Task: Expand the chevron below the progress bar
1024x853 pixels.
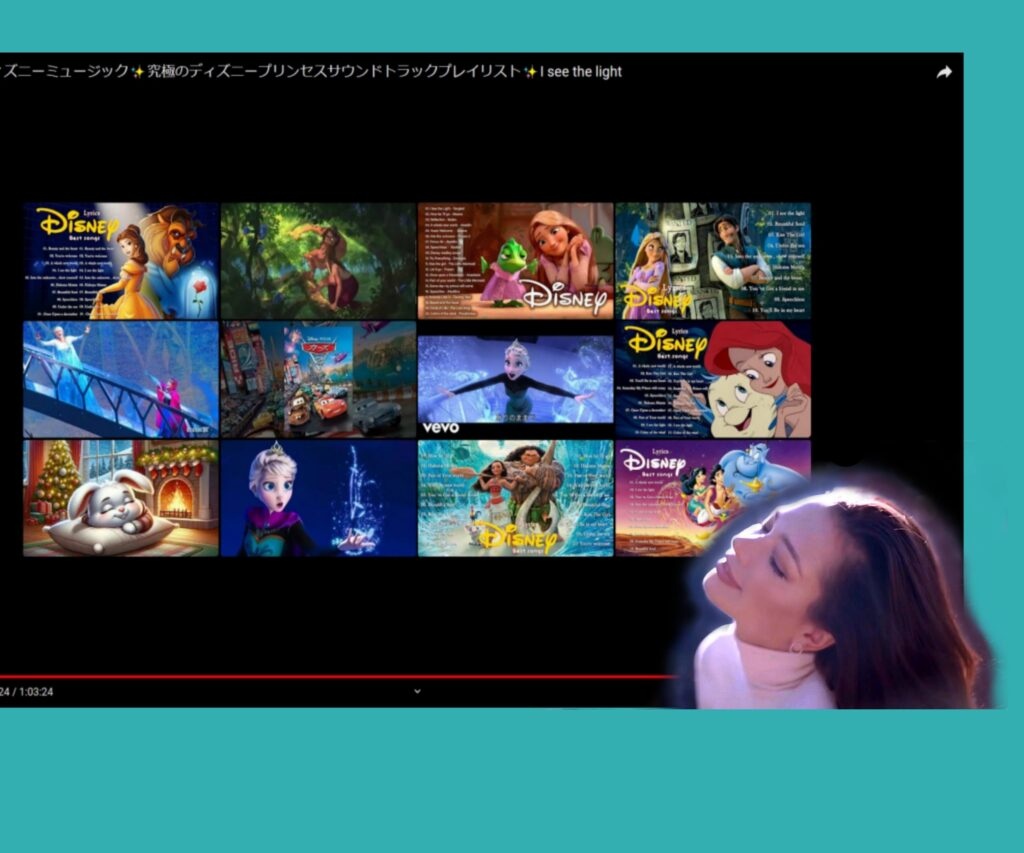Action: pos(417,691)
